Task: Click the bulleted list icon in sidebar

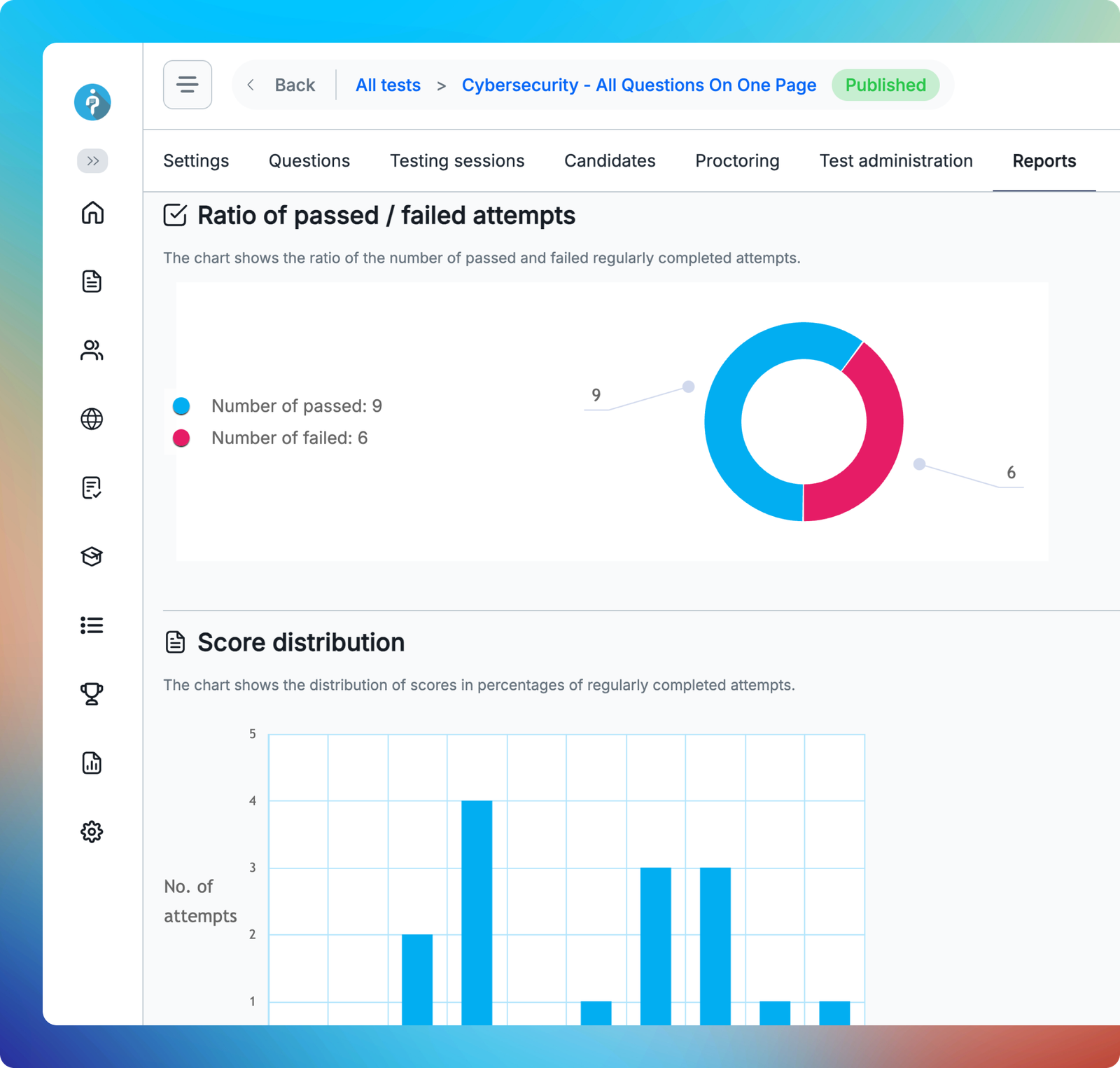Action: [92, 625]
